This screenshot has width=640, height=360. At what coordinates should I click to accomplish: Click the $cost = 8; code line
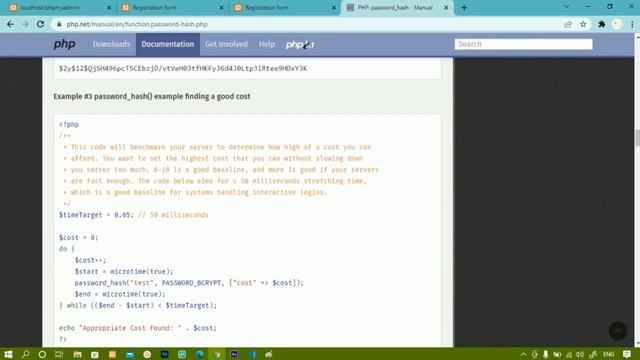click(78, 238)
